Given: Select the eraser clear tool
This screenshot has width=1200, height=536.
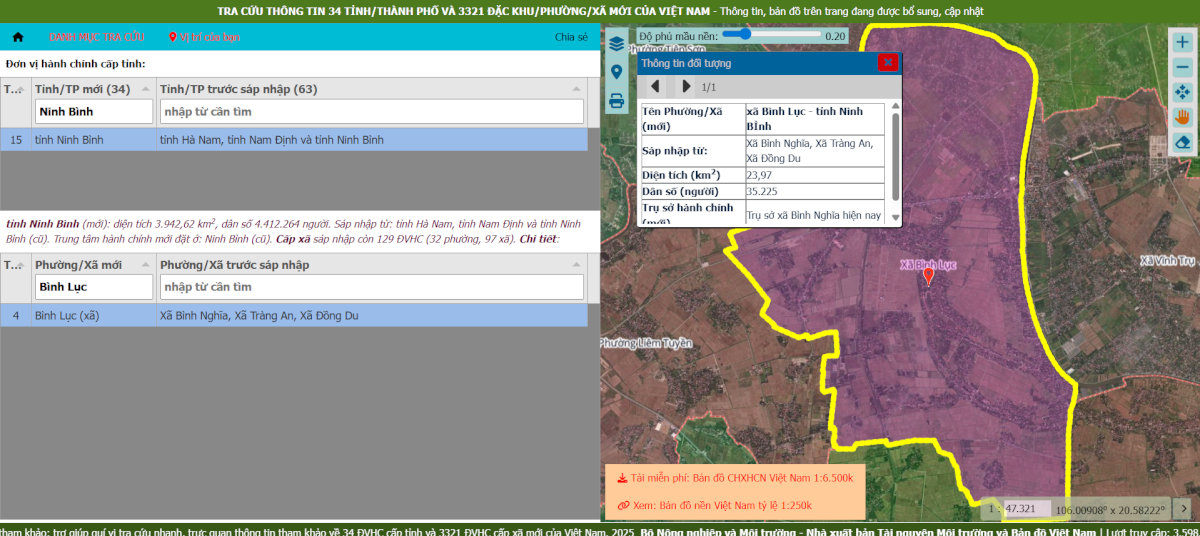Looking at the screenshot, I should click(1182, 142).
